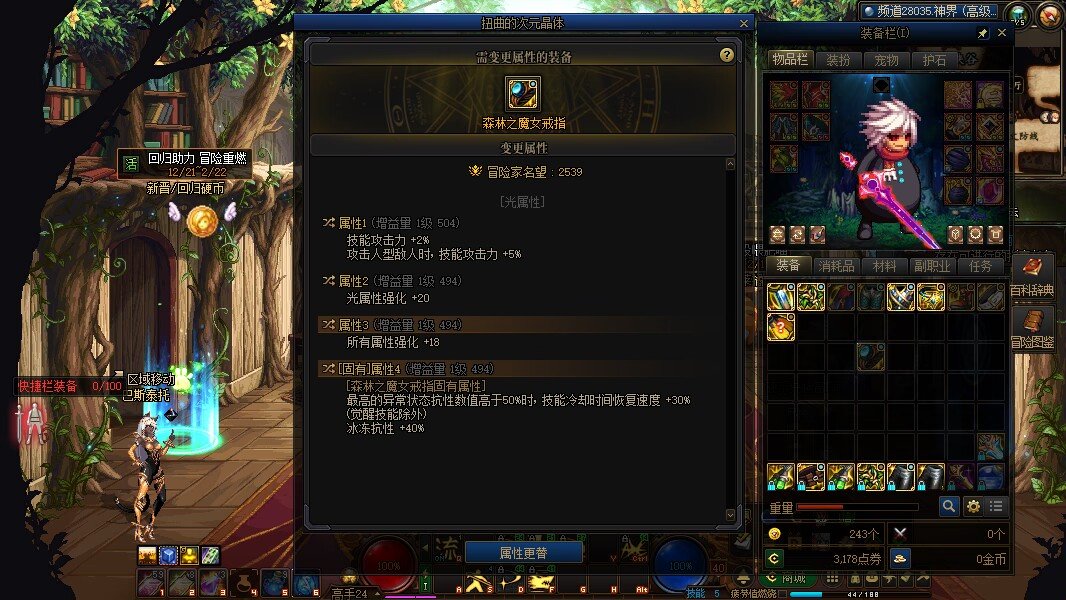Image resolution: width=1066 pixels, height=600 pixels.
Task: Click the 属性更替 button
Action: 523,552
